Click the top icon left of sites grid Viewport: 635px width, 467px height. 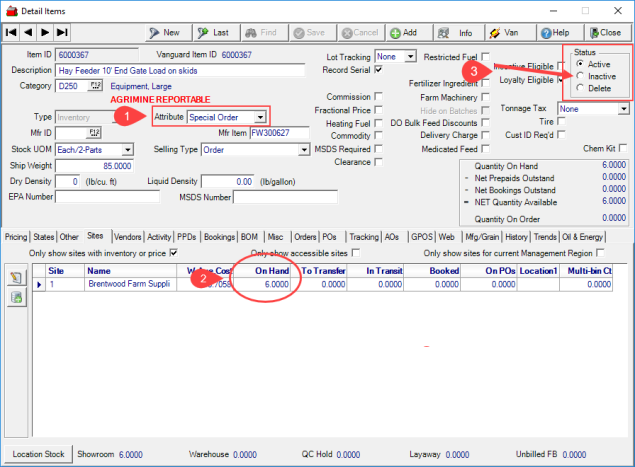17,278
